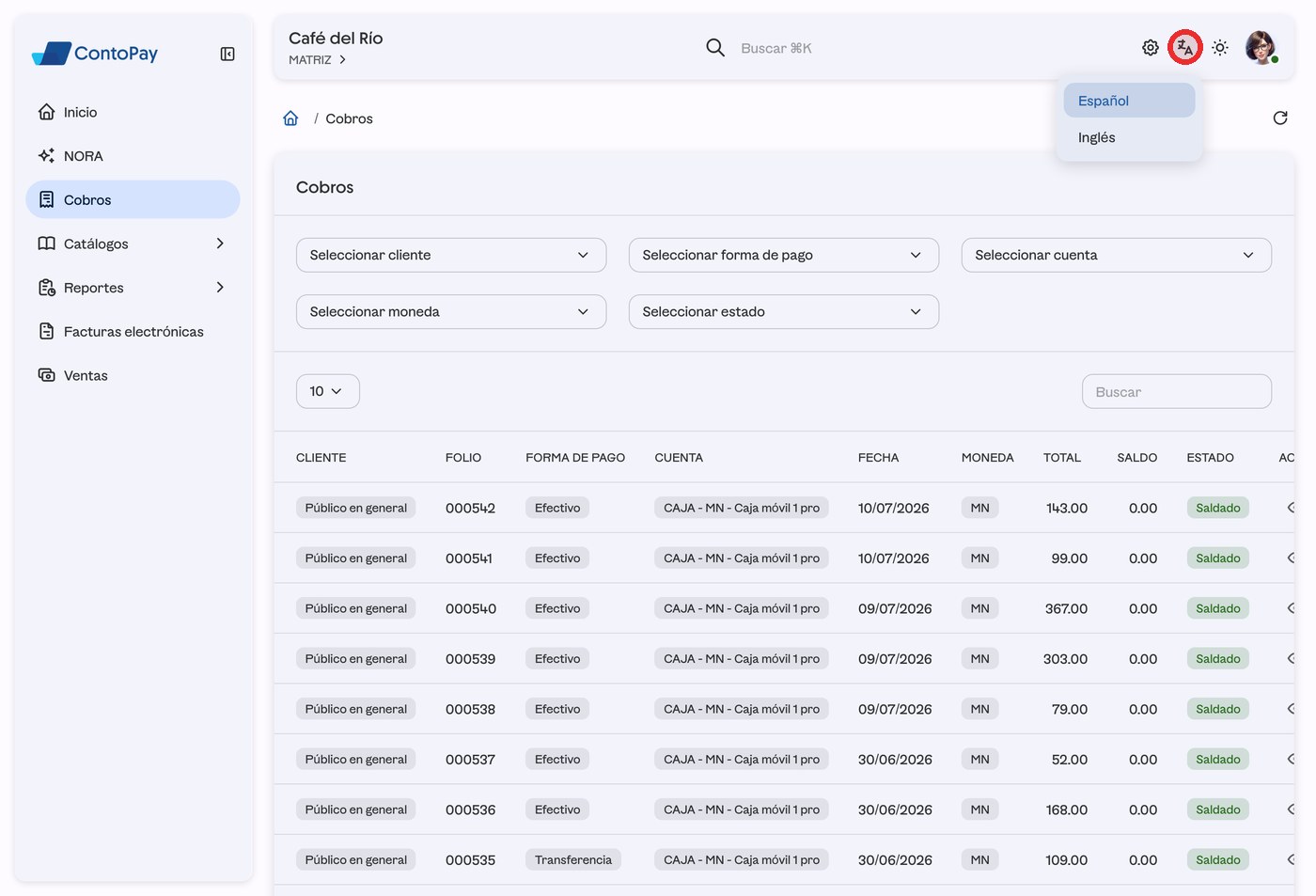Click Saldado badge for folio 000535
This screenshot has width=1316, height=896.
pyautogui.click(x=1218, y=860)
